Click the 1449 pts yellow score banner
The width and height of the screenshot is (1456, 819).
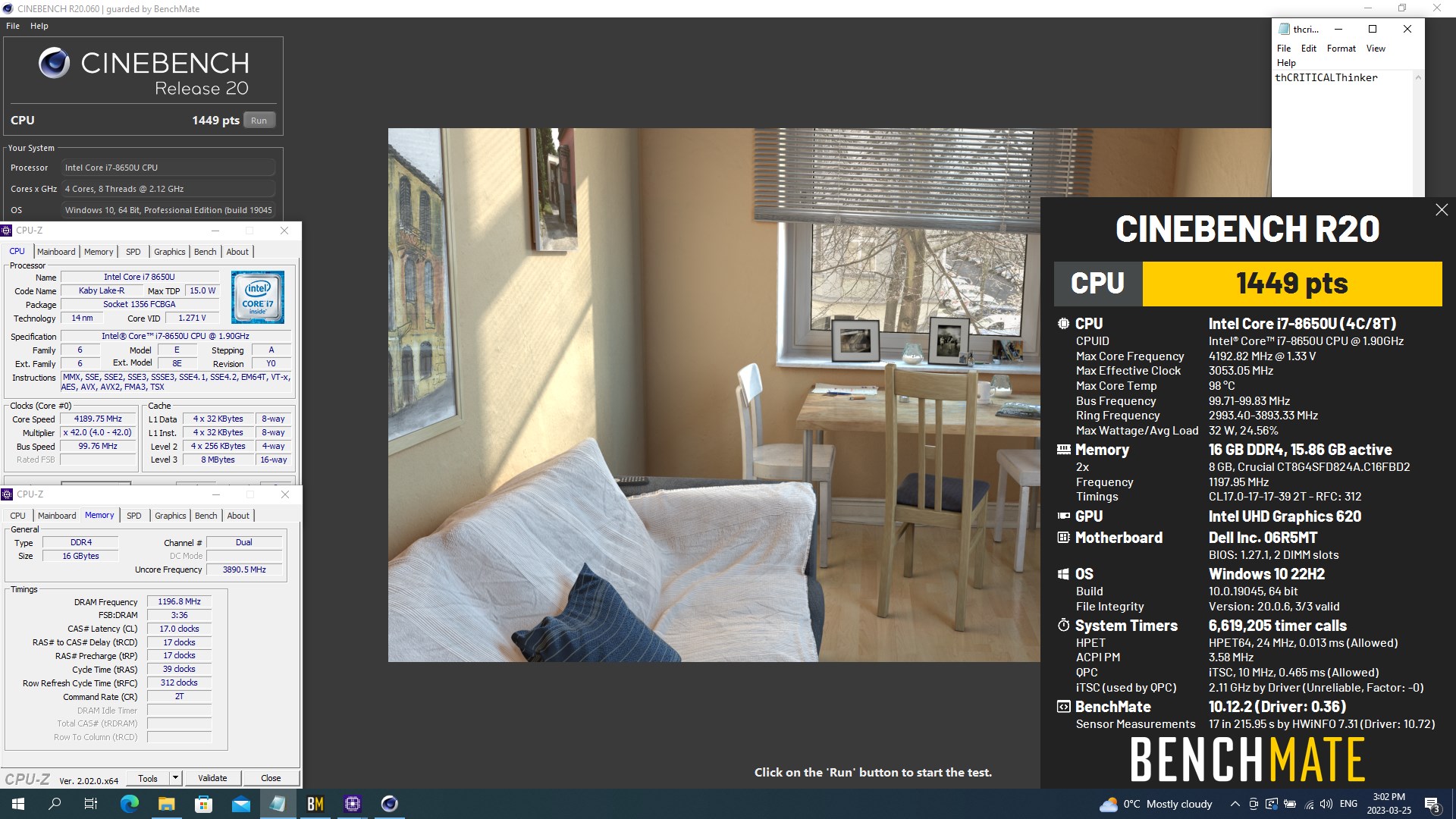click(1291, 284)
